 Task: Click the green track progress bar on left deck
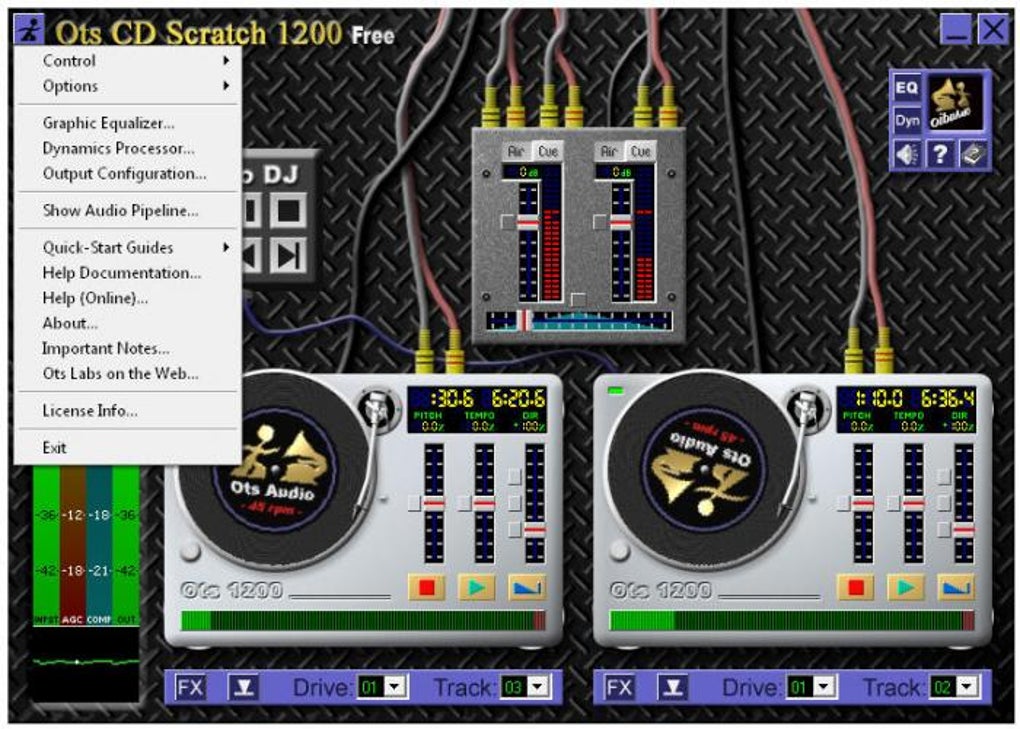[x=363, y=620]
